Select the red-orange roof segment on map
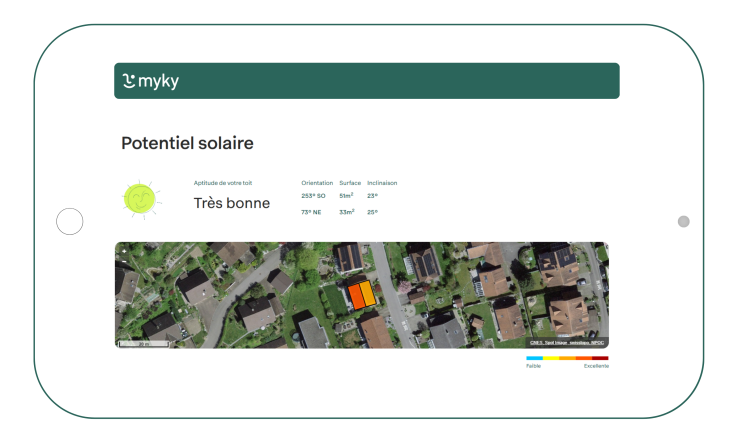The width and height of the screenshot is (738, 443). click(356, 297)
